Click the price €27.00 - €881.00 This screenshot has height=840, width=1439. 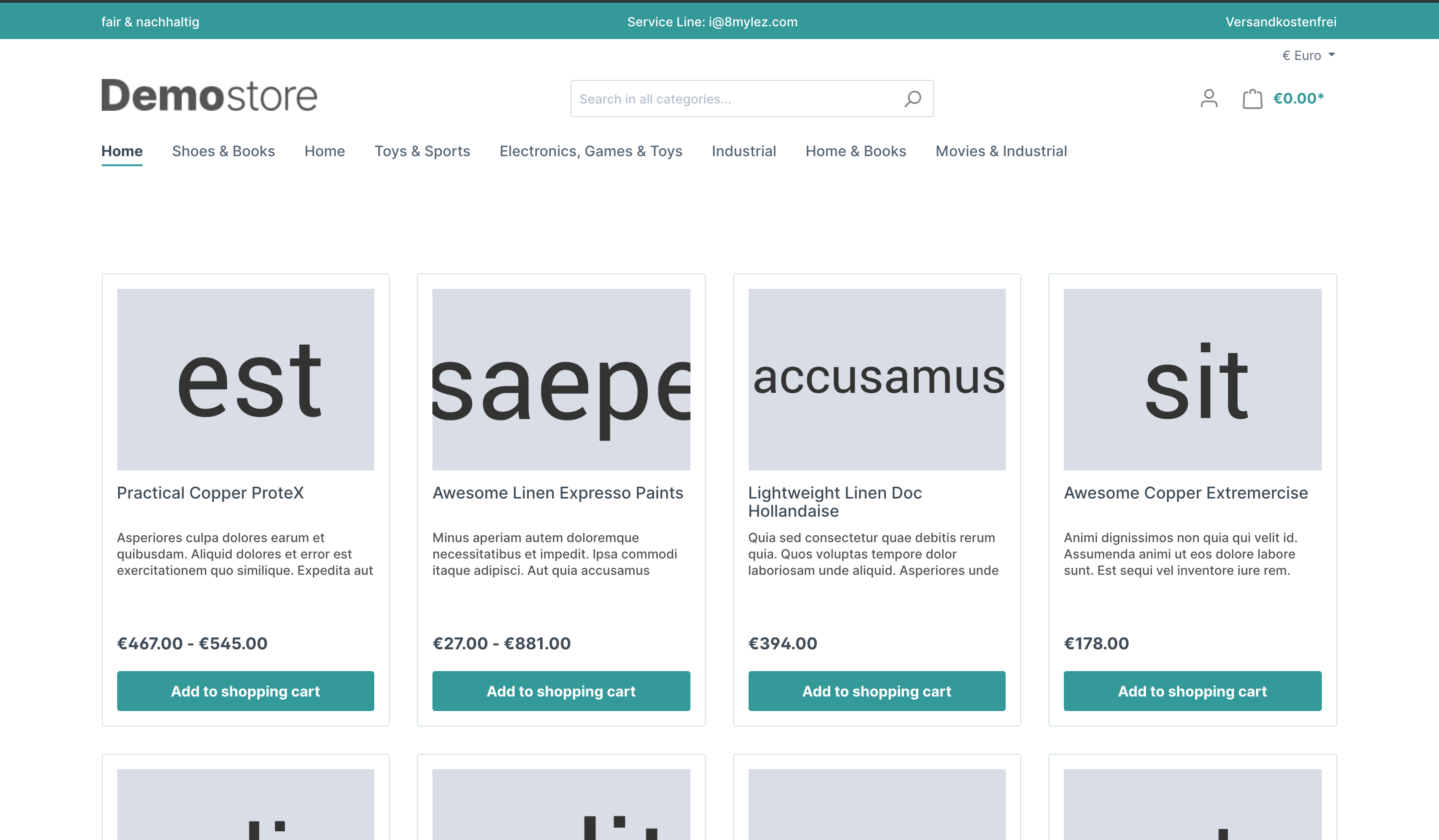tap(501, 643)
